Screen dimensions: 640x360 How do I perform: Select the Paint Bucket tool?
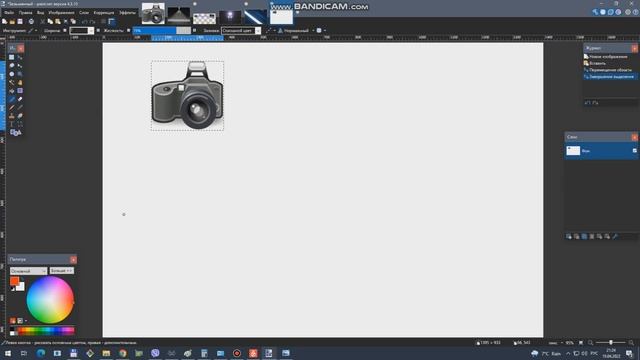pyautogui.click(x=11, y=91)
